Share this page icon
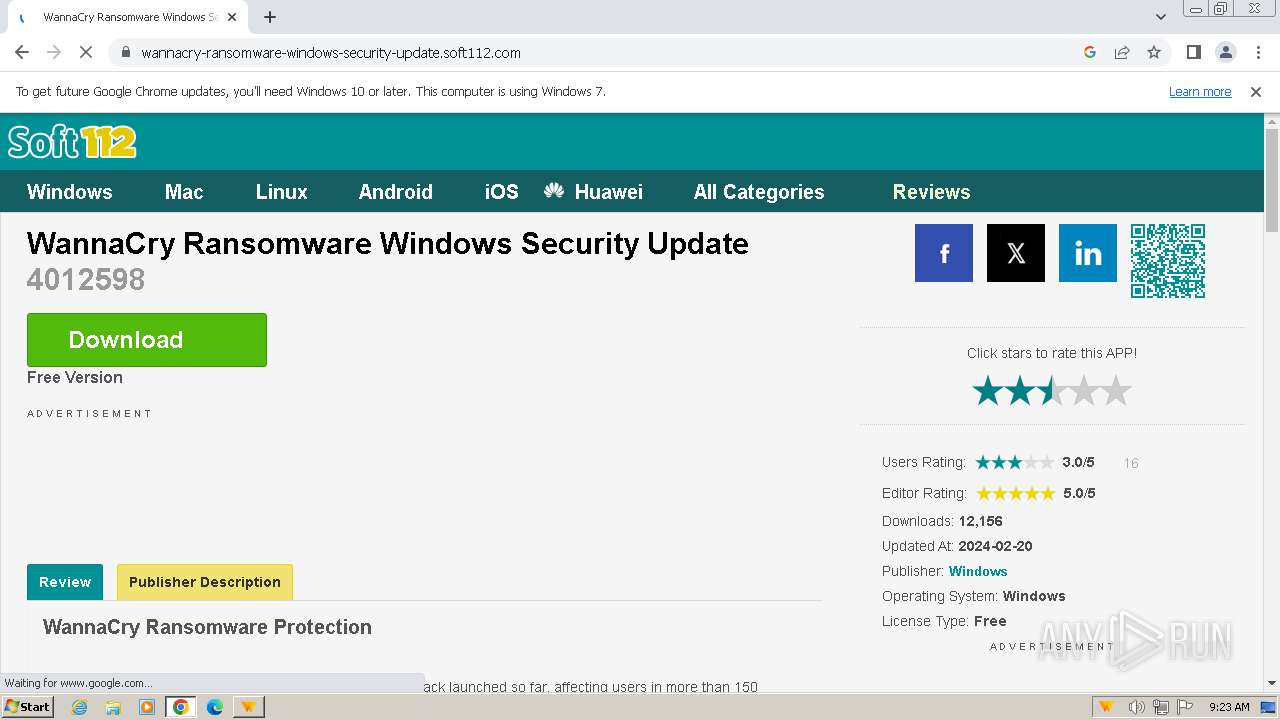The image size is (1280, 720). pos(1122,52)
